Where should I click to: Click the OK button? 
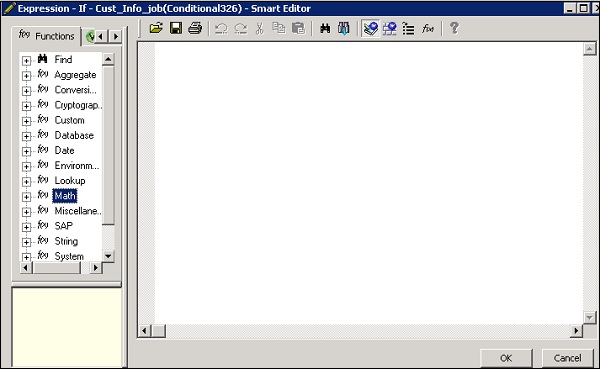coord(506,358)
